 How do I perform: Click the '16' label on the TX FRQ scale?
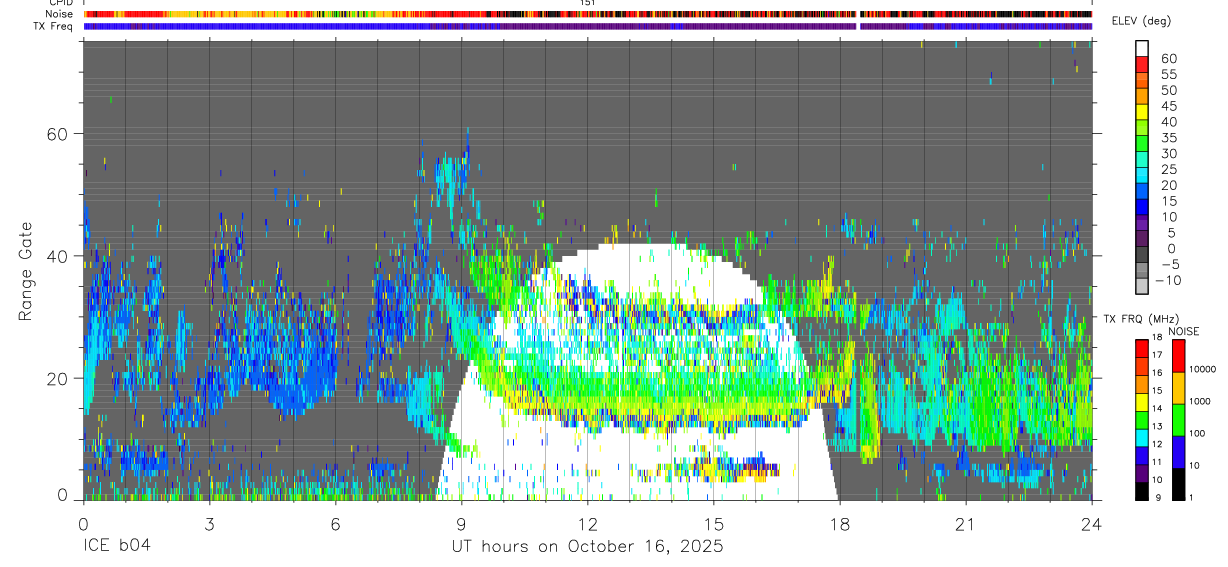[x=1157, y=374]
